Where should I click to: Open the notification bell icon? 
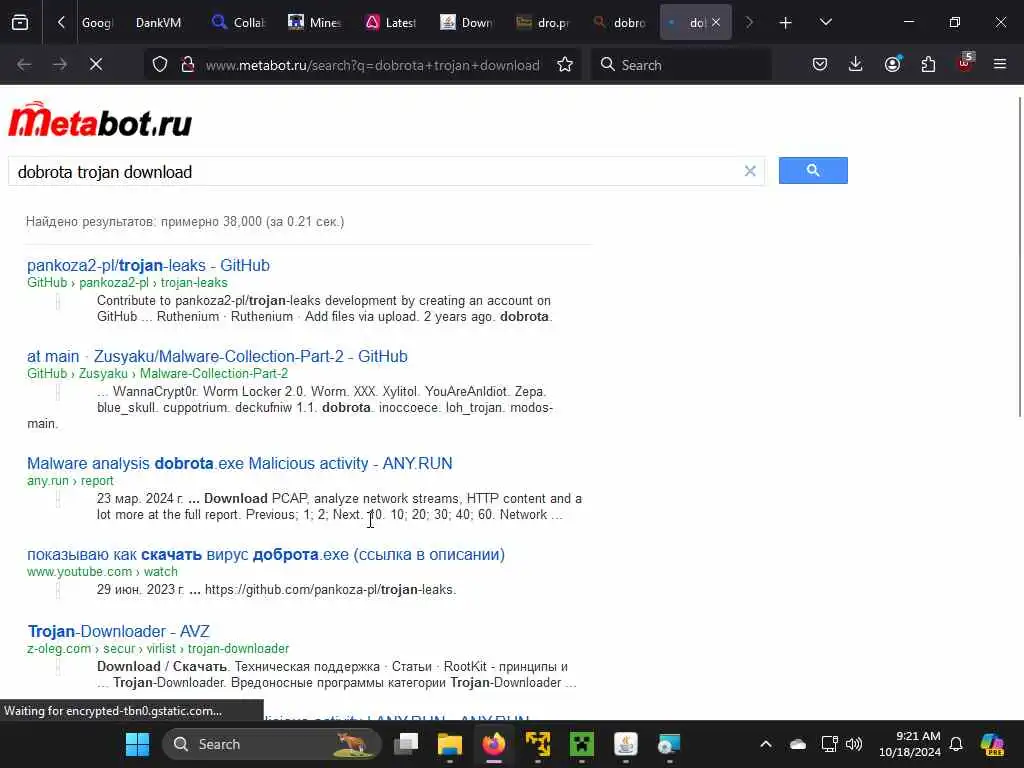[x=956, y=744]
